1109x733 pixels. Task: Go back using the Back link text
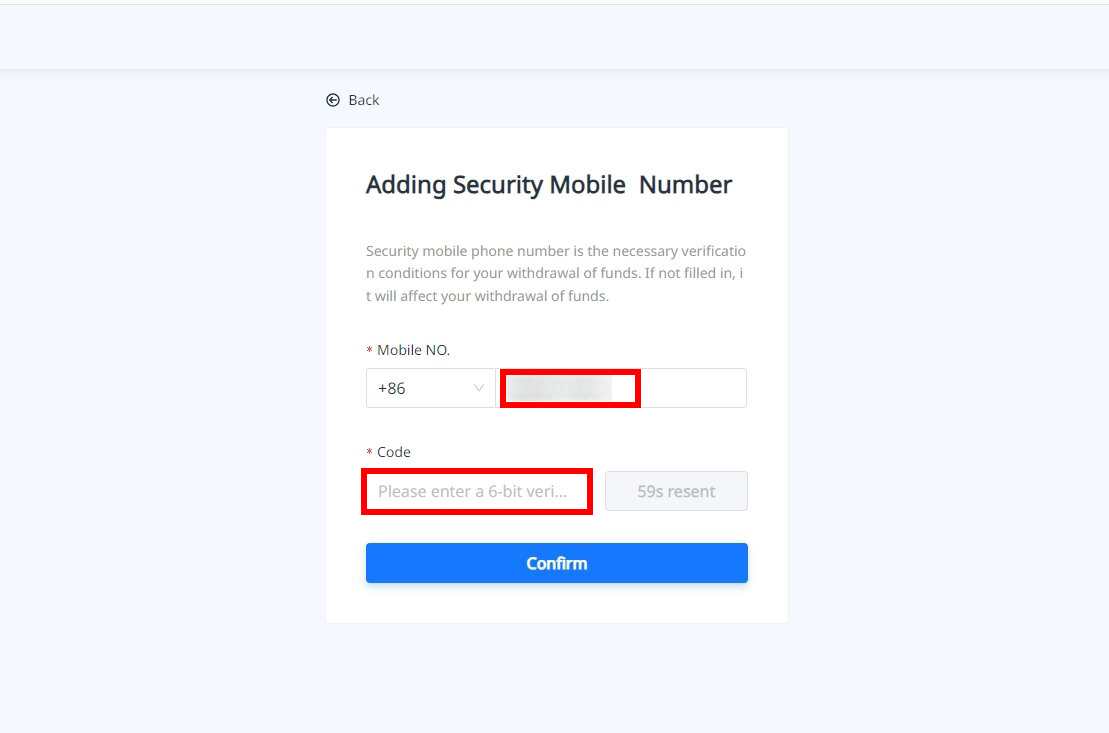pos(364,100)
